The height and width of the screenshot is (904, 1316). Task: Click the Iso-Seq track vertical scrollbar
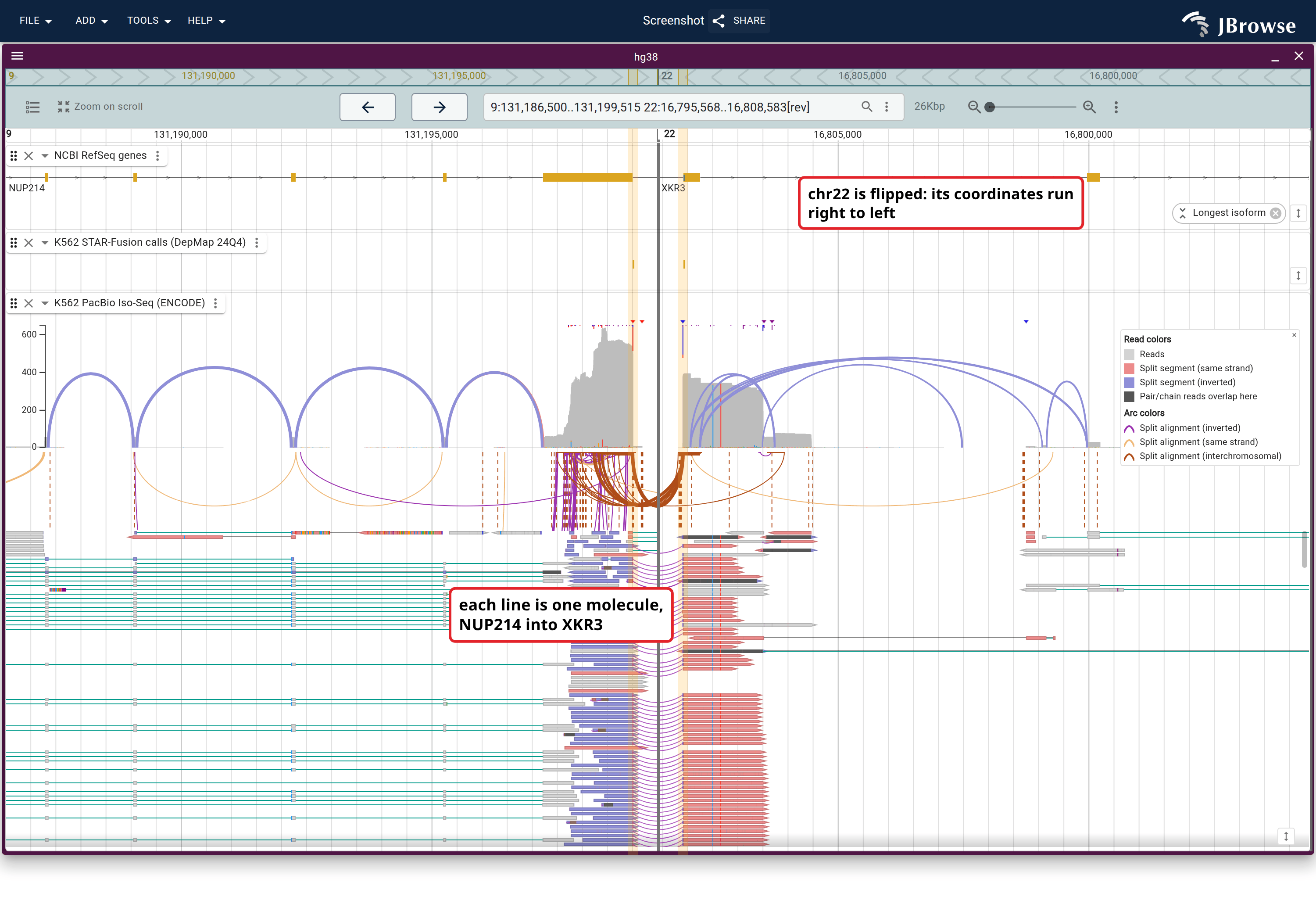(x=1304, y=549)
